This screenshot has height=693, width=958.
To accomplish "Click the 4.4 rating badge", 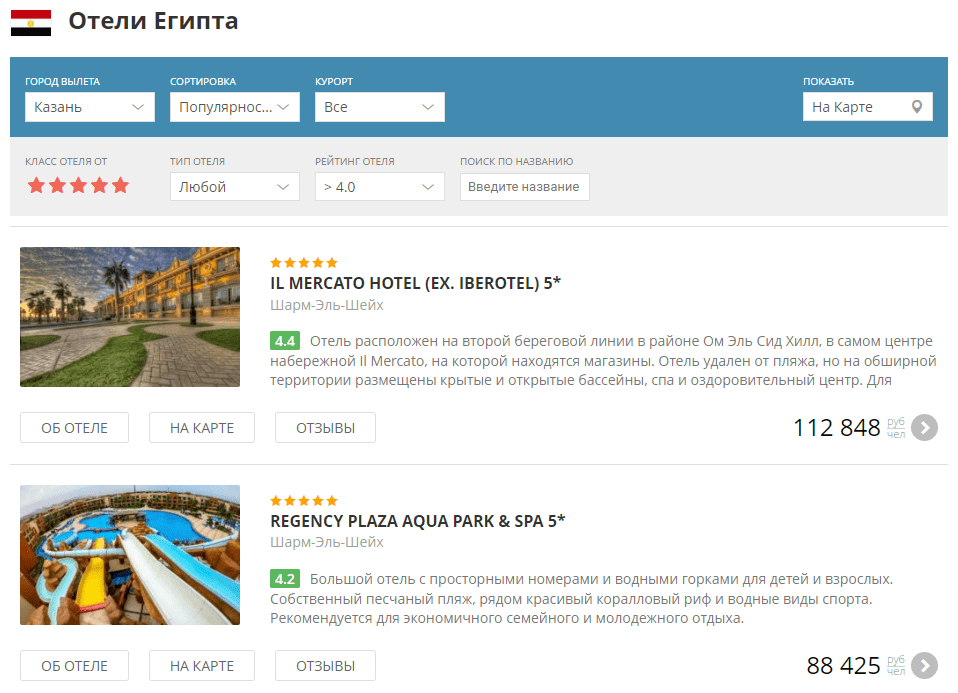I will [x=285, y=341].
